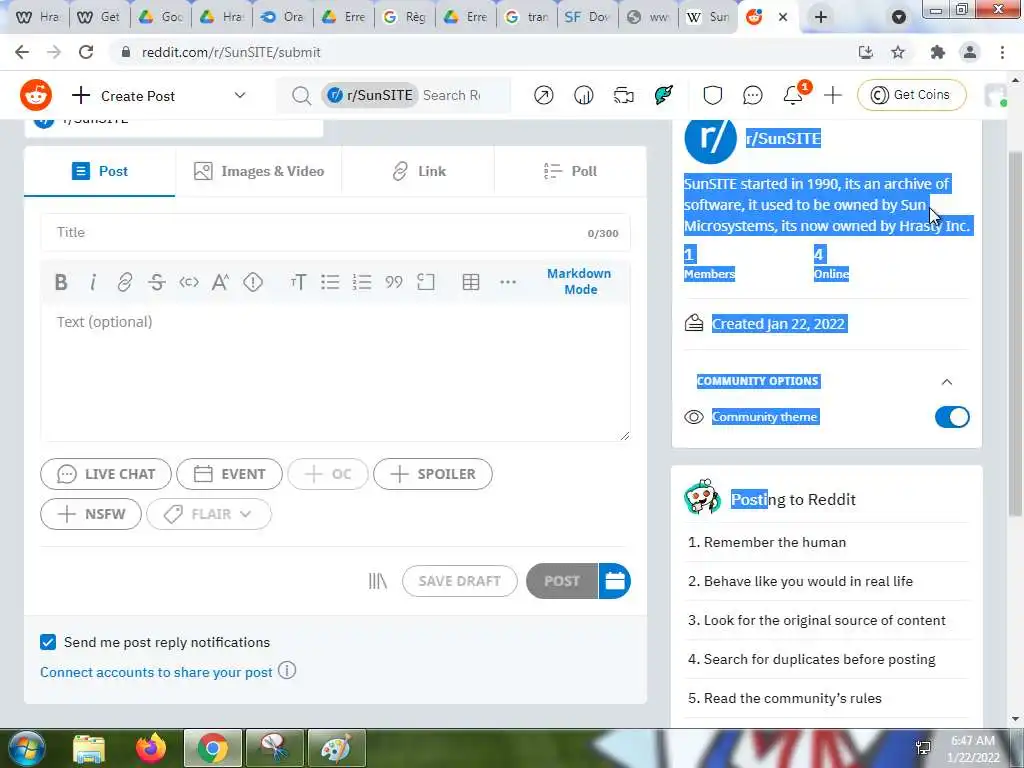Insert a numbered list
Viewport: 1024px width, 768px height.
[x=362, y=282]
